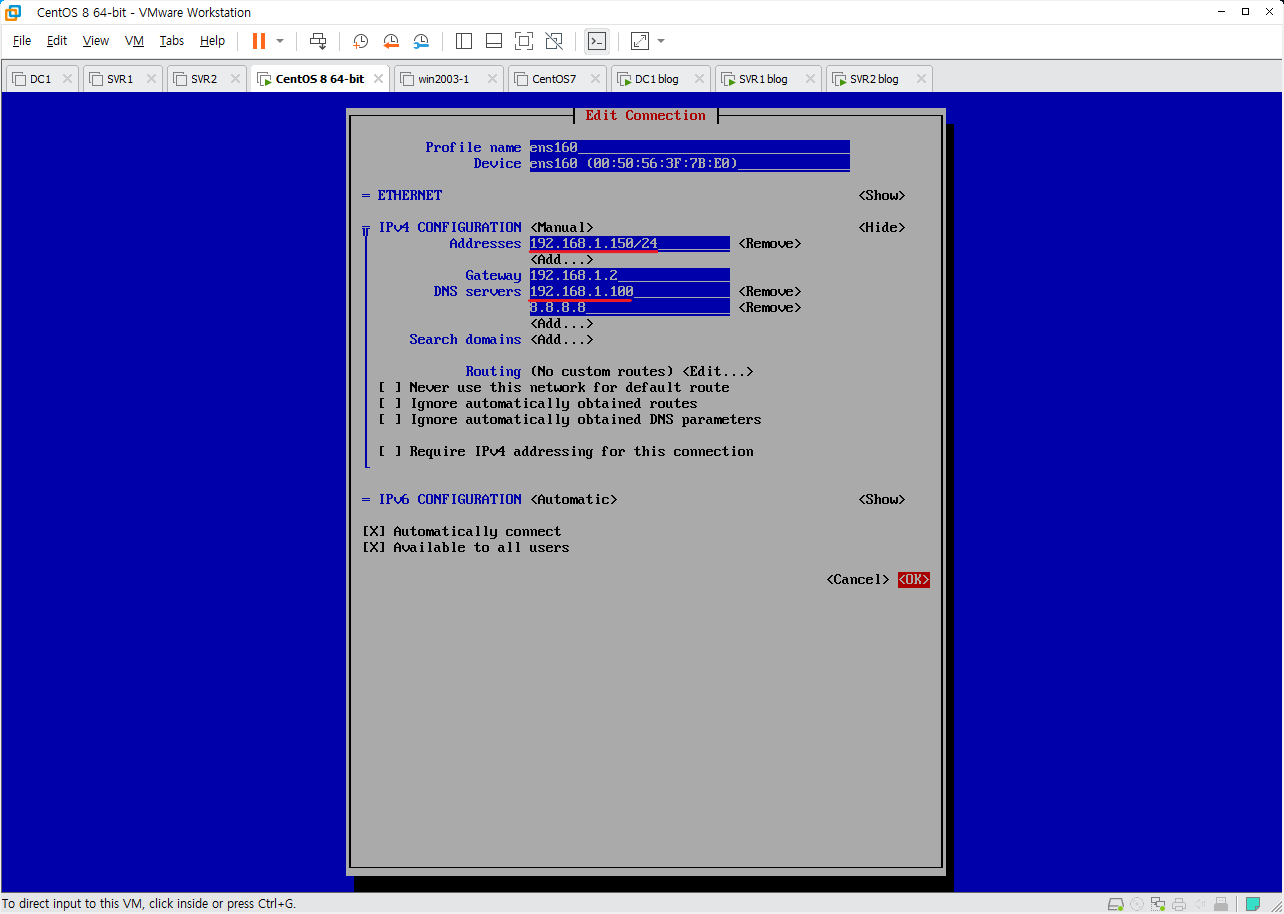Click the VMware Workstation title bar logo

click(x=13, y=12)
